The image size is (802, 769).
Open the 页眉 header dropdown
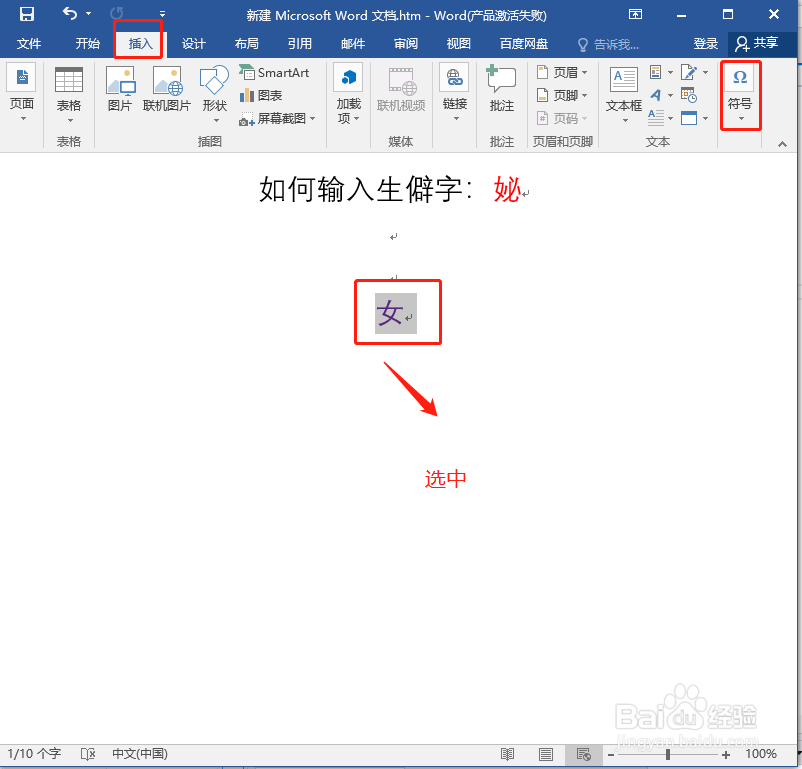pyautogui.click(x=562, y=73)
